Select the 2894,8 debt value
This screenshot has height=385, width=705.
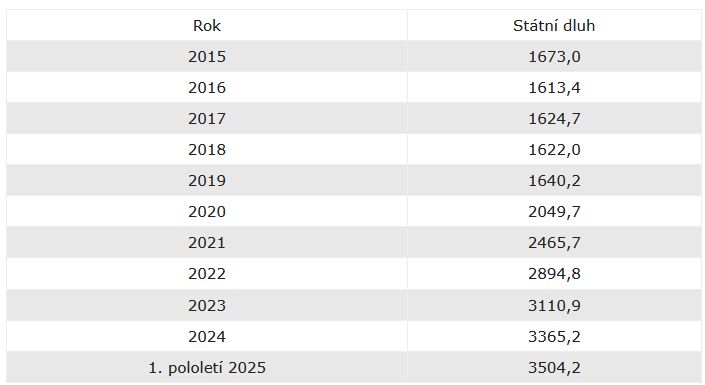tap(554, 274)
